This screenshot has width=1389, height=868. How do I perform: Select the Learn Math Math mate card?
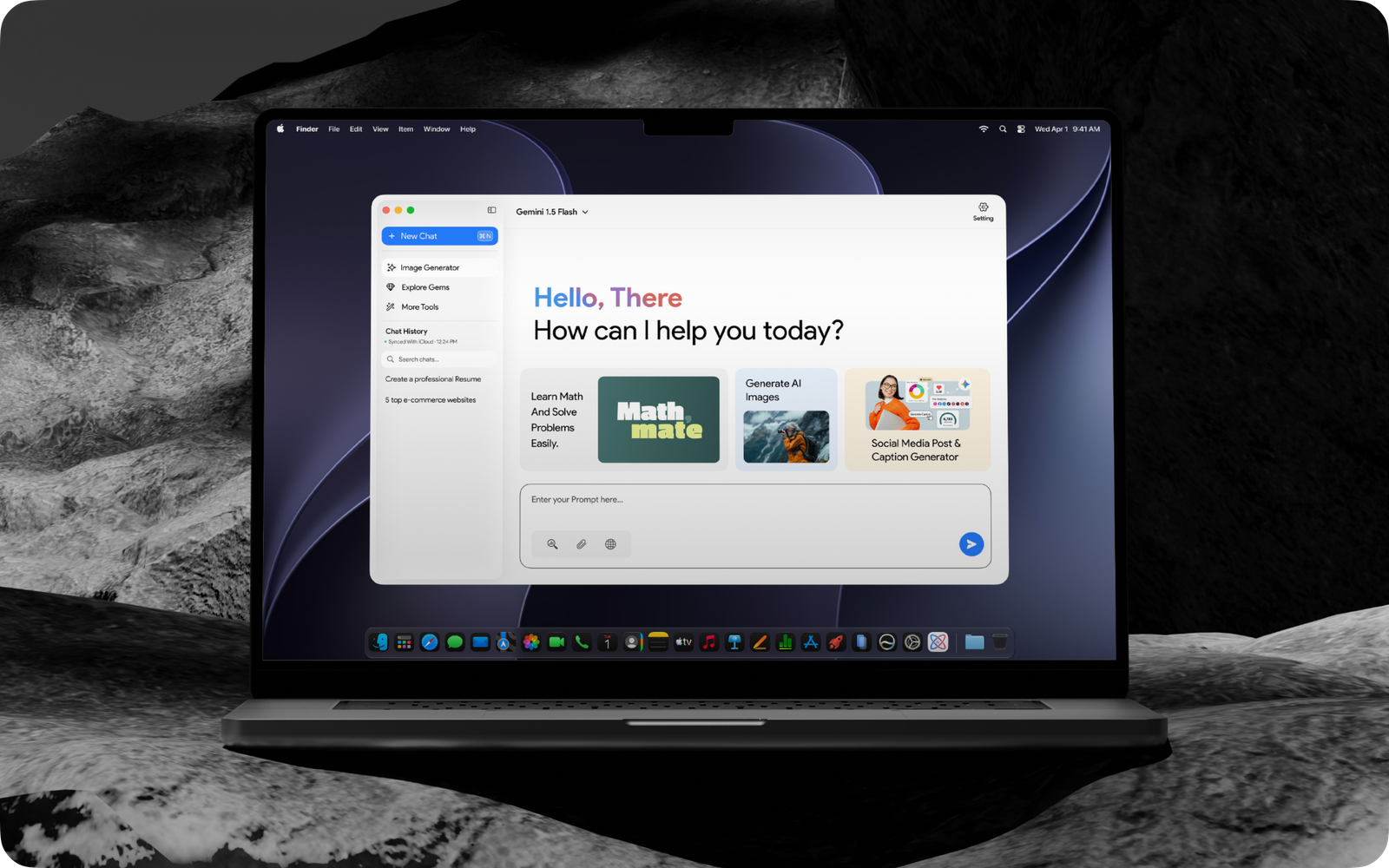tap(623, 420)
